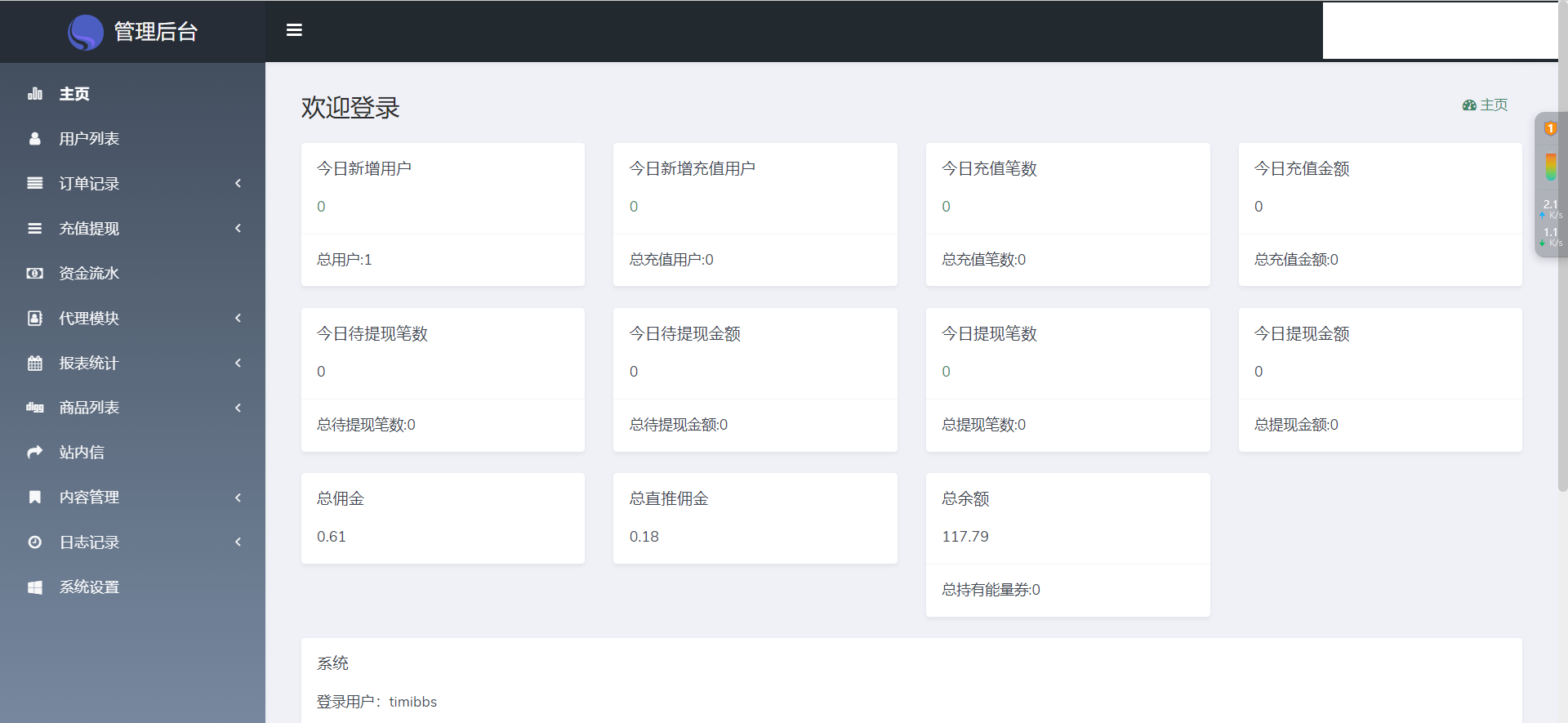Click the 总持有能量券:0 text

pos(991,590)
